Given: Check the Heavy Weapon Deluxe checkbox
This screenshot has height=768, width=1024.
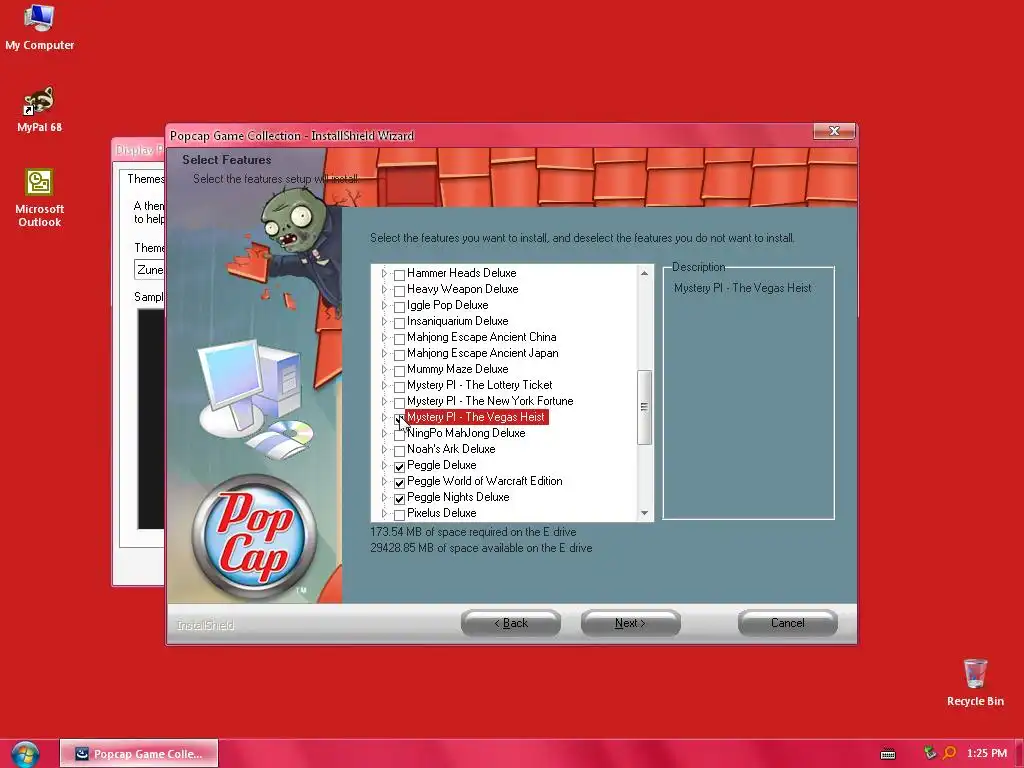Looking at the screenshot, I should point(399,291).
